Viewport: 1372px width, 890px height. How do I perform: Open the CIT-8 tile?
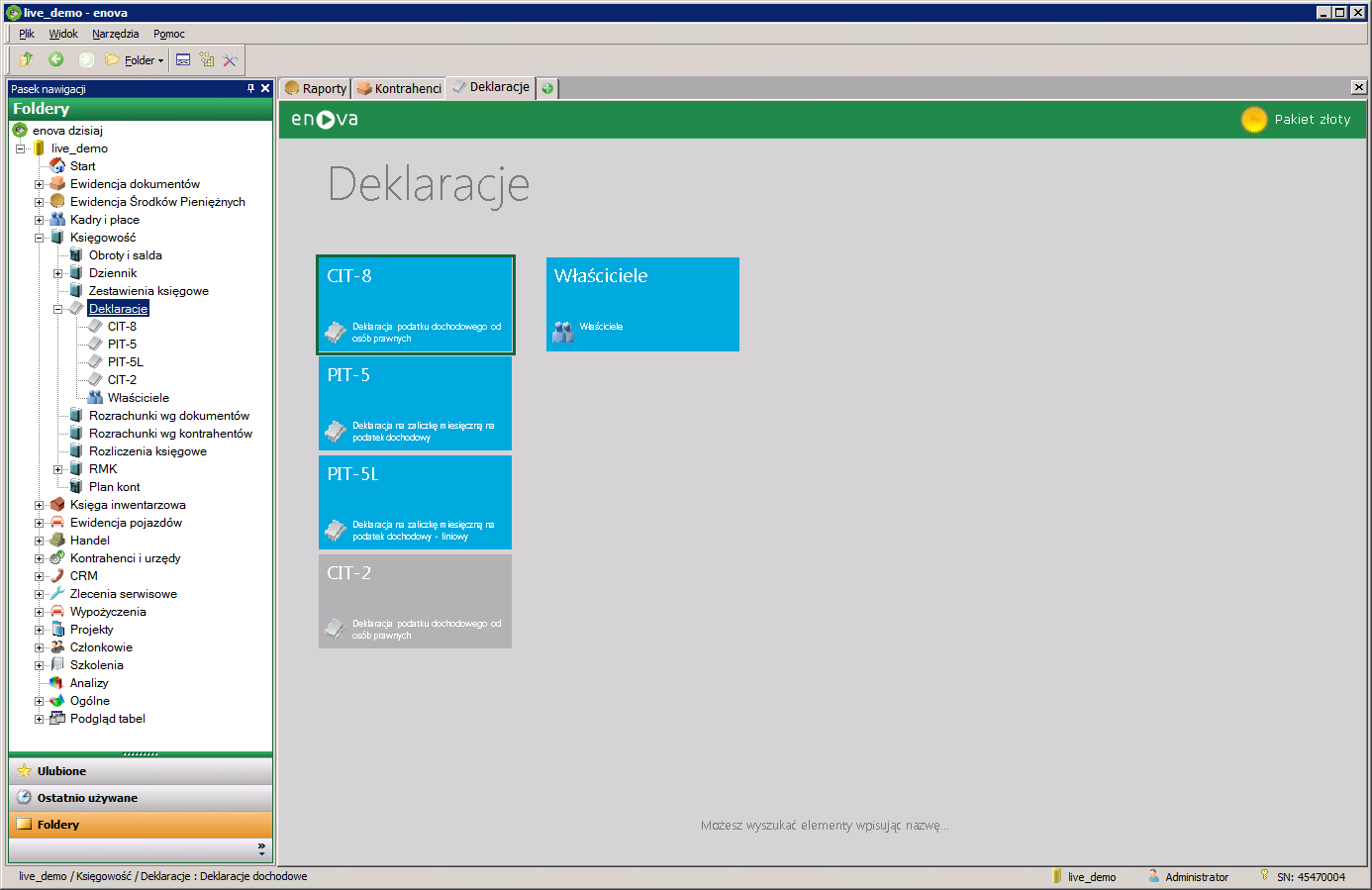point(416,305)
